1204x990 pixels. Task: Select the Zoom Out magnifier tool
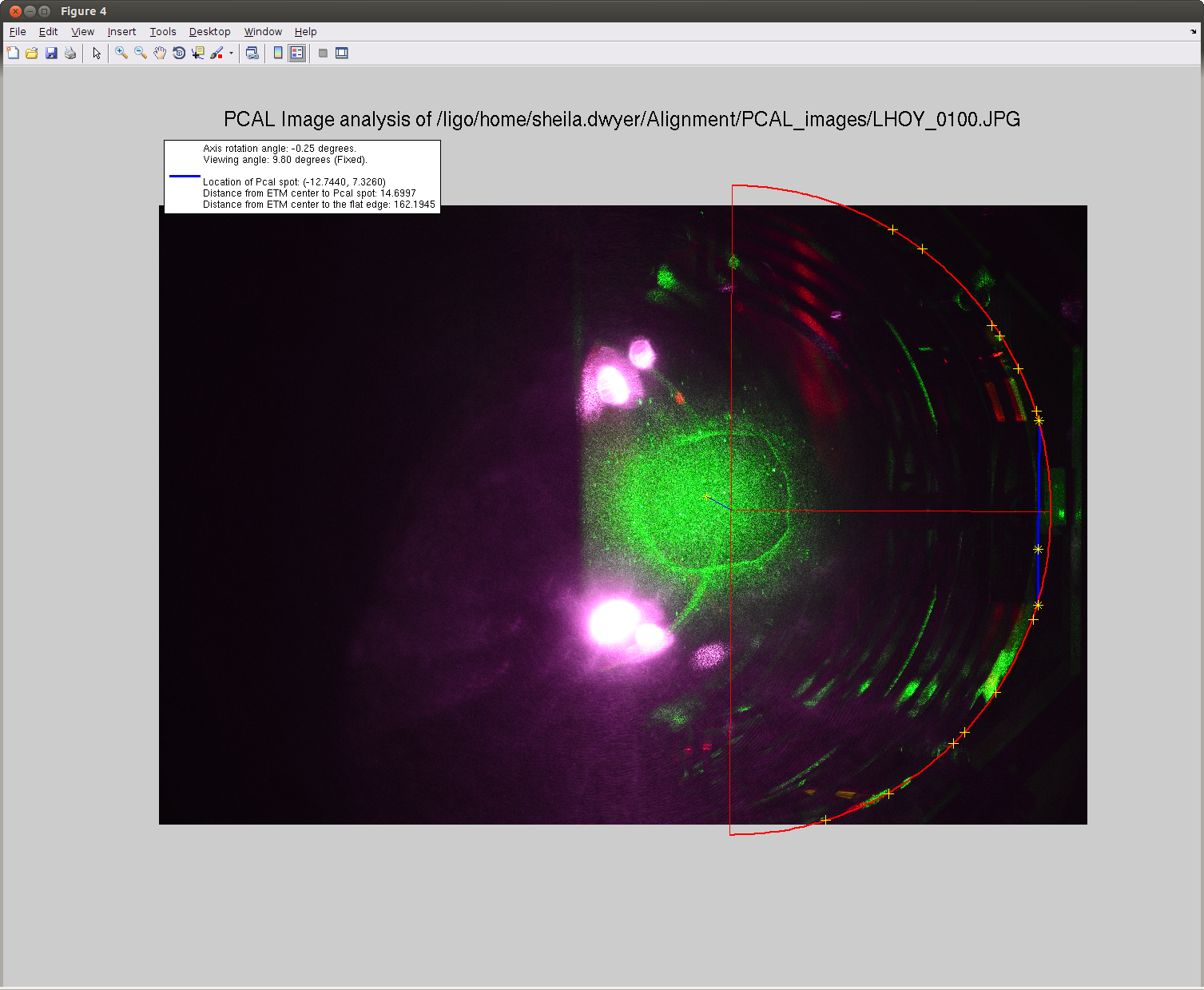[x=141, y=54]
